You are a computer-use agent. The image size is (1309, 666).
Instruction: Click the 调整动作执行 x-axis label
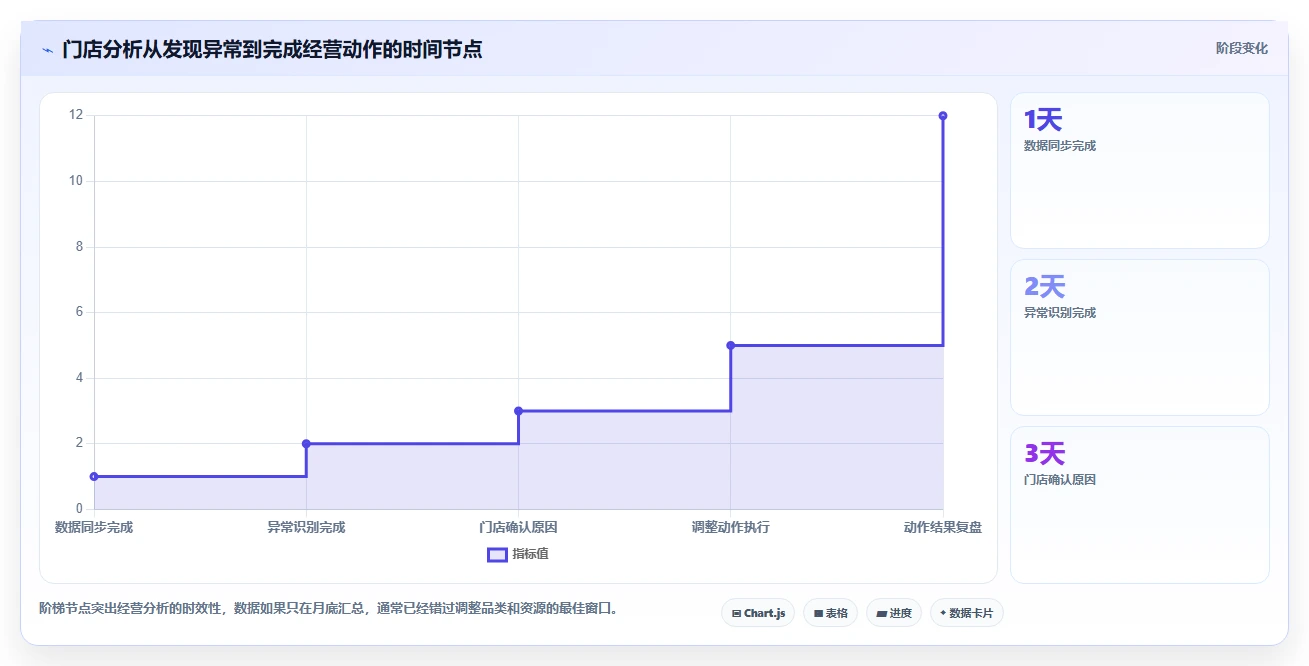(x=730, y=527)
